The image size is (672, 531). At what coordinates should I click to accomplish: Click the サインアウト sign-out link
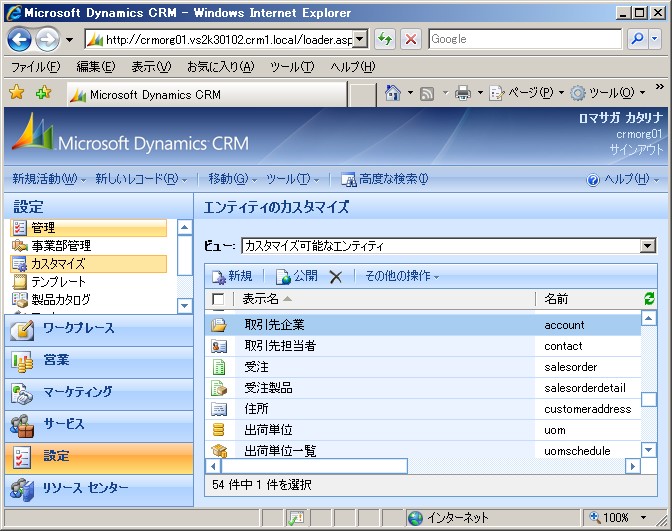click(636, 150)
